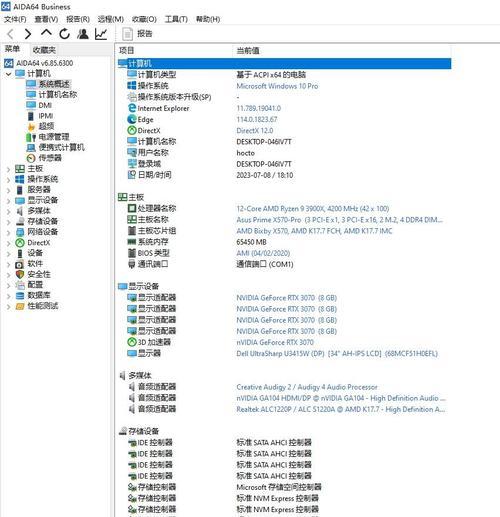Expand the 主板 tree node

pos(8,169)
